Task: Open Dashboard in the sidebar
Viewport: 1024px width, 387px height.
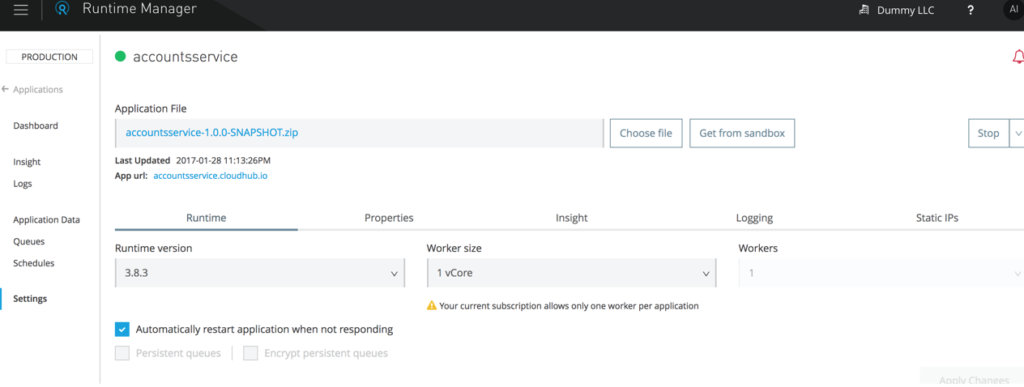Action: tap(35, 125)
